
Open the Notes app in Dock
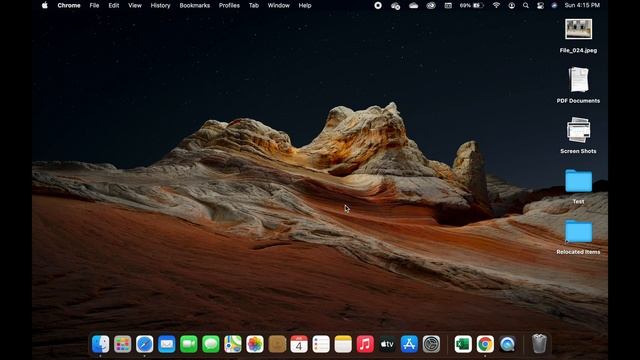pyautogui.click(x=343, y=344)
